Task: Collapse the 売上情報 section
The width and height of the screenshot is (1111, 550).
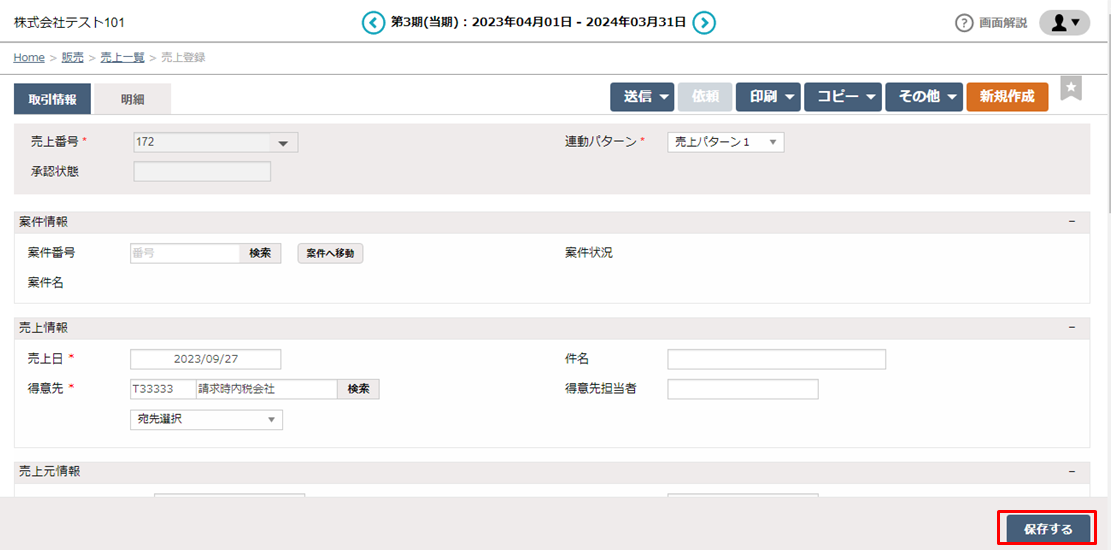Action: (1071, 328)
